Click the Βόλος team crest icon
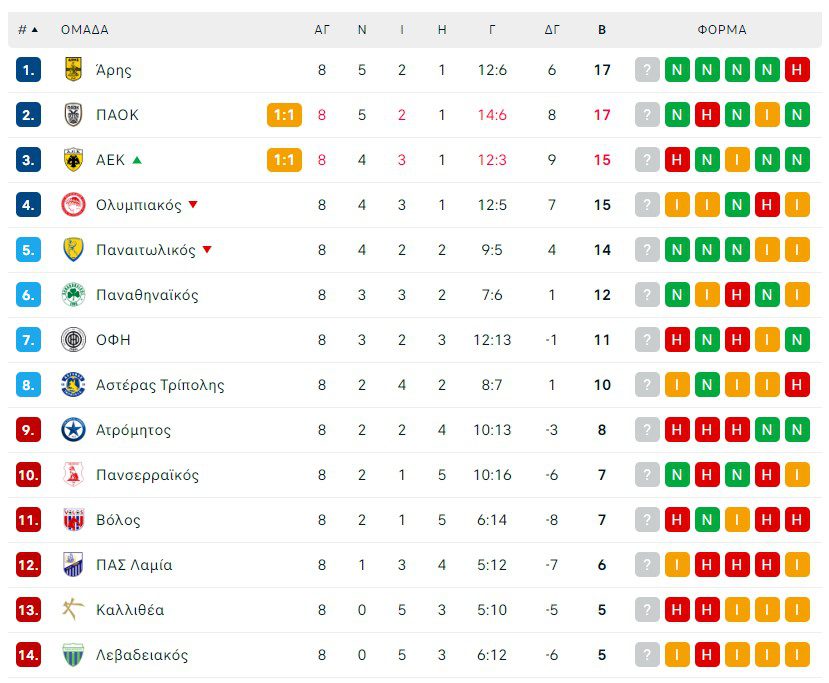Image resolution: width=829 pixels, height=683 pixels. pos(73,520)
